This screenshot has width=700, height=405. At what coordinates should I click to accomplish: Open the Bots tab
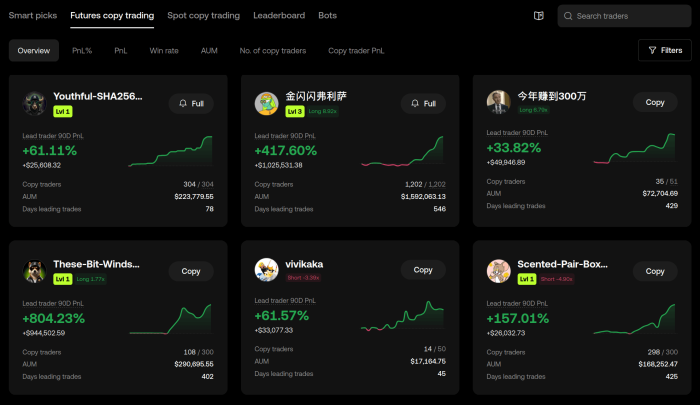(x=328, y=16)
